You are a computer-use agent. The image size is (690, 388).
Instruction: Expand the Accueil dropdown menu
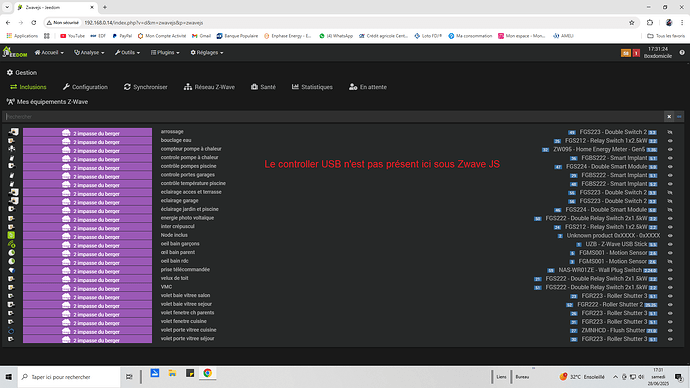tap(49, 52)
